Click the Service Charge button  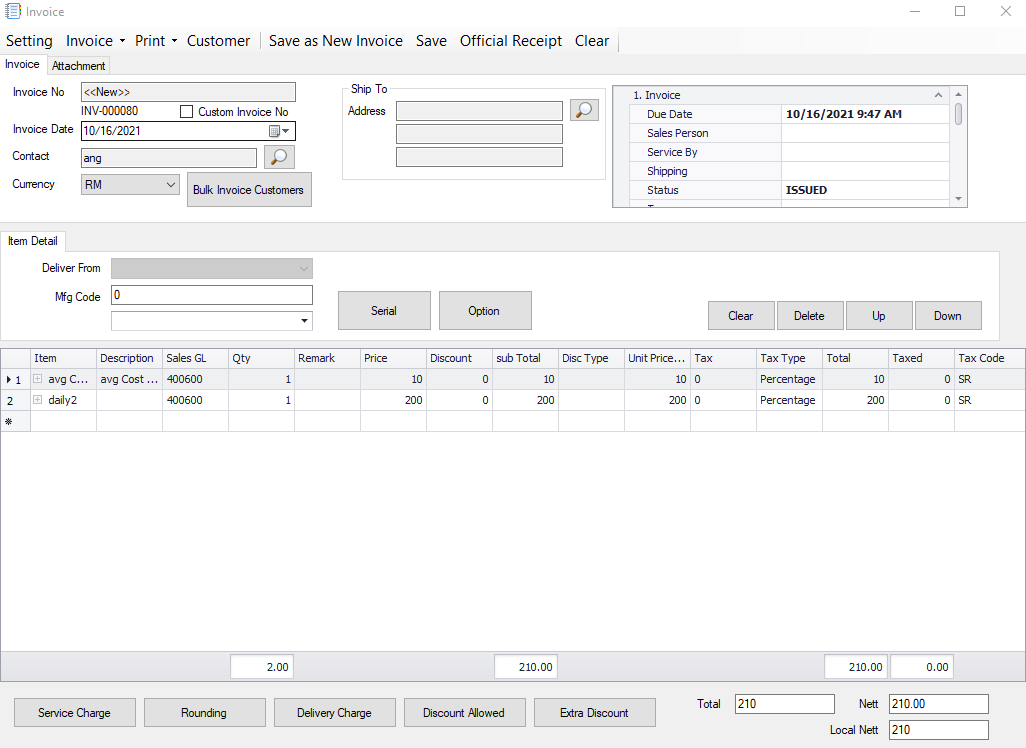[74, 713]
